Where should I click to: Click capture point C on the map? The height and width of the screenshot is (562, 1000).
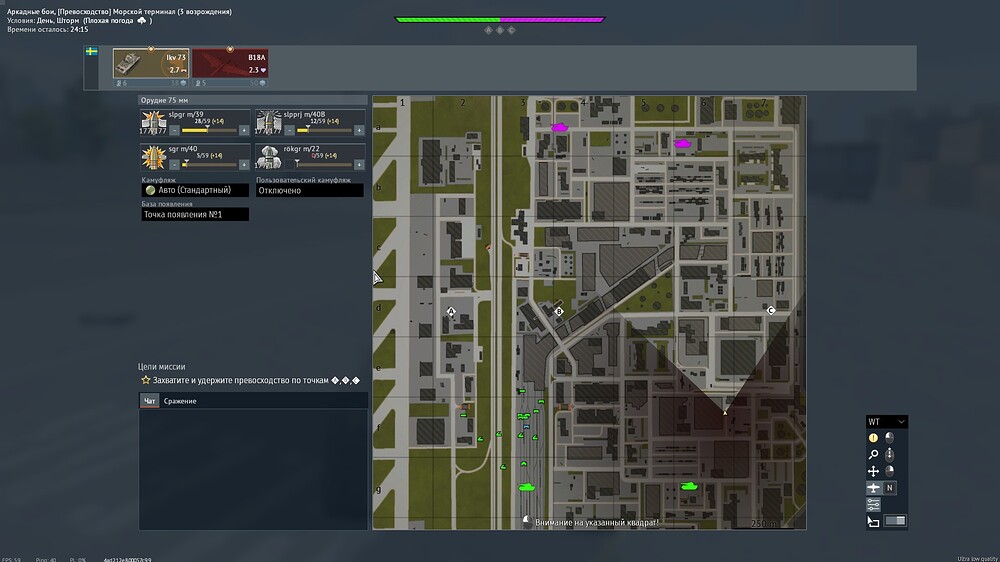[x=770, y=311]
